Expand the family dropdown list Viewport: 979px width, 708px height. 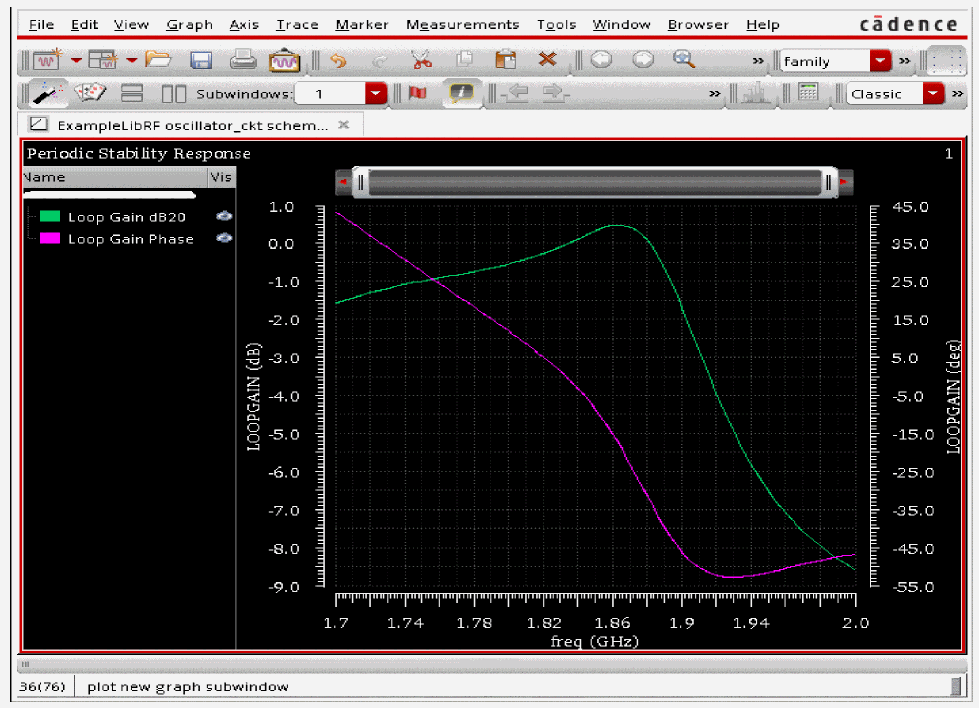tap(880, 61)
